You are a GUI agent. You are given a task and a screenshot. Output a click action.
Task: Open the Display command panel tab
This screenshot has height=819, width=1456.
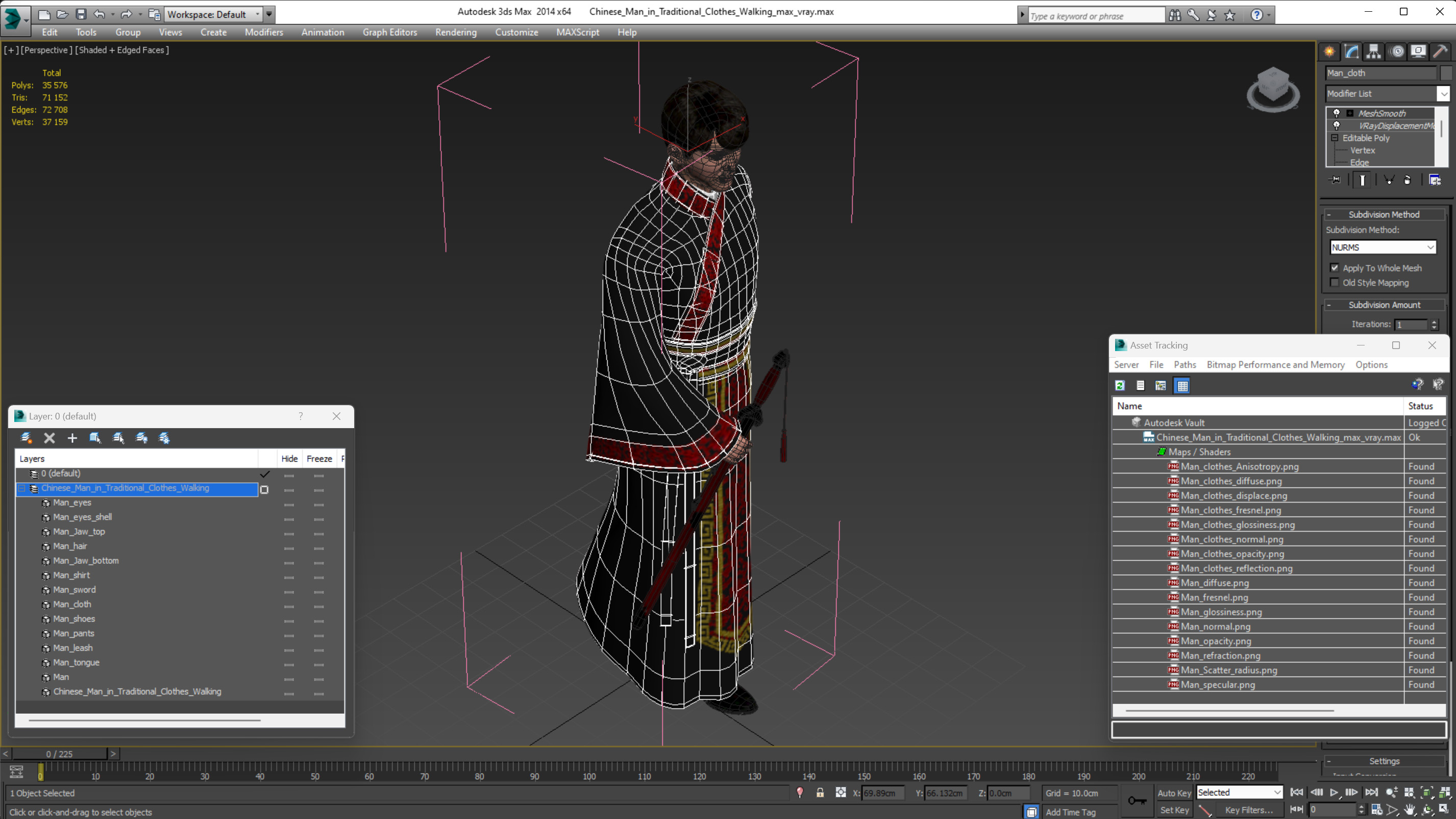(1418, 52)
